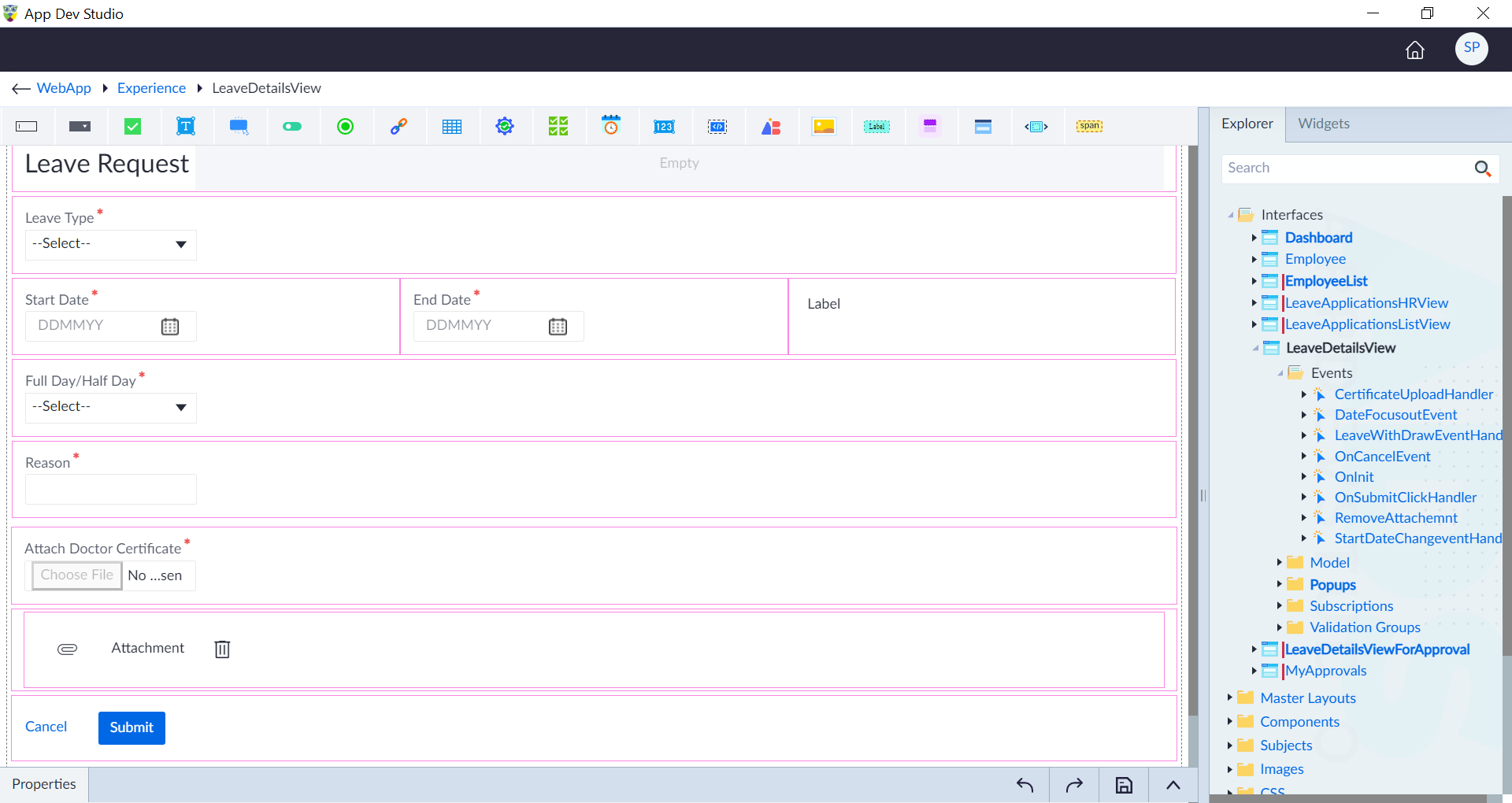
Task: Open the Properties tab at bottom
Action: point(44,784)
